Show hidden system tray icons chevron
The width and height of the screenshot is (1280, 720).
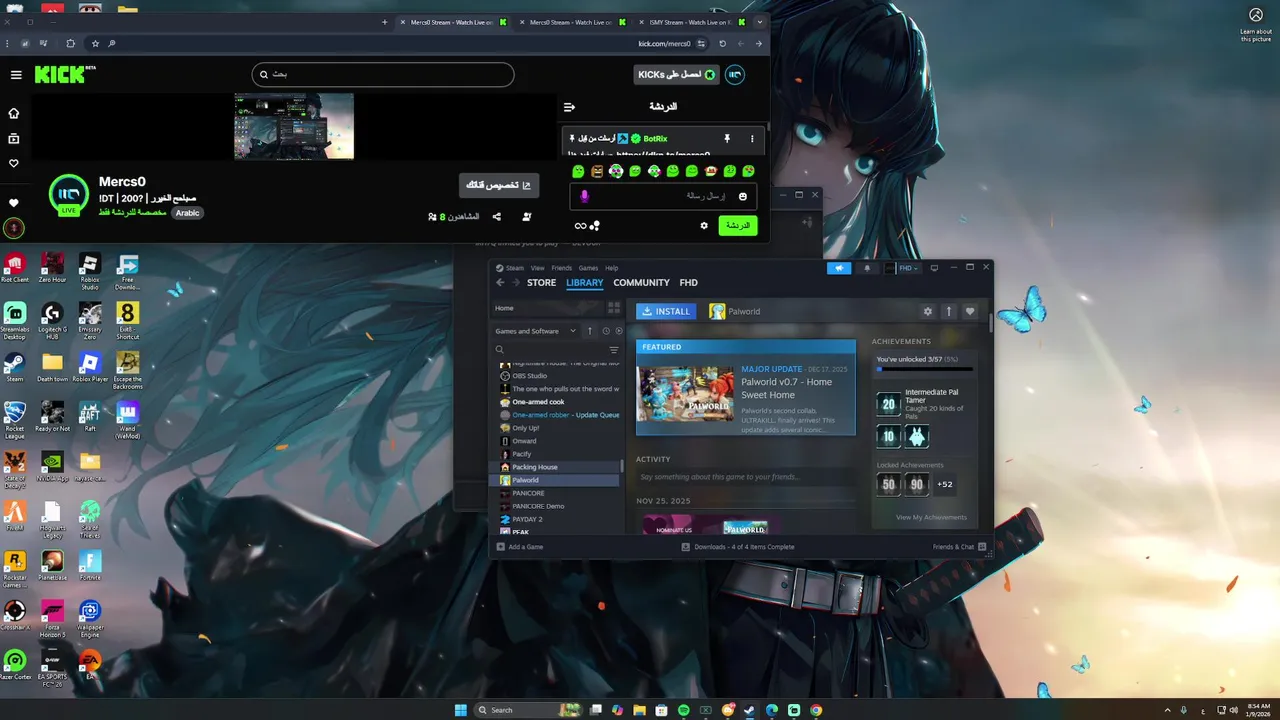(1166, 710)
